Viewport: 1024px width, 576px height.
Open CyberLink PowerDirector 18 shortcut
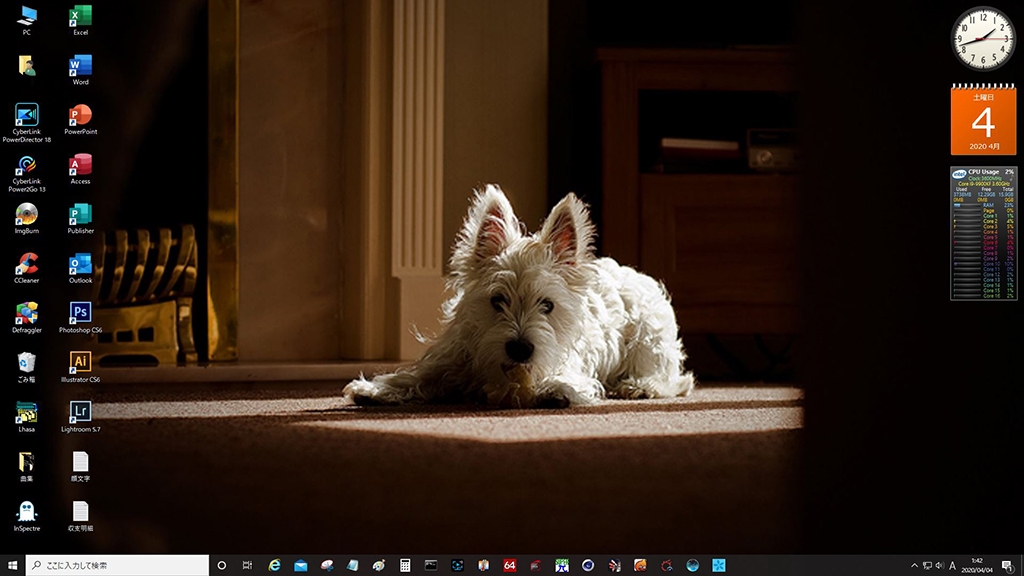point(26,123)
